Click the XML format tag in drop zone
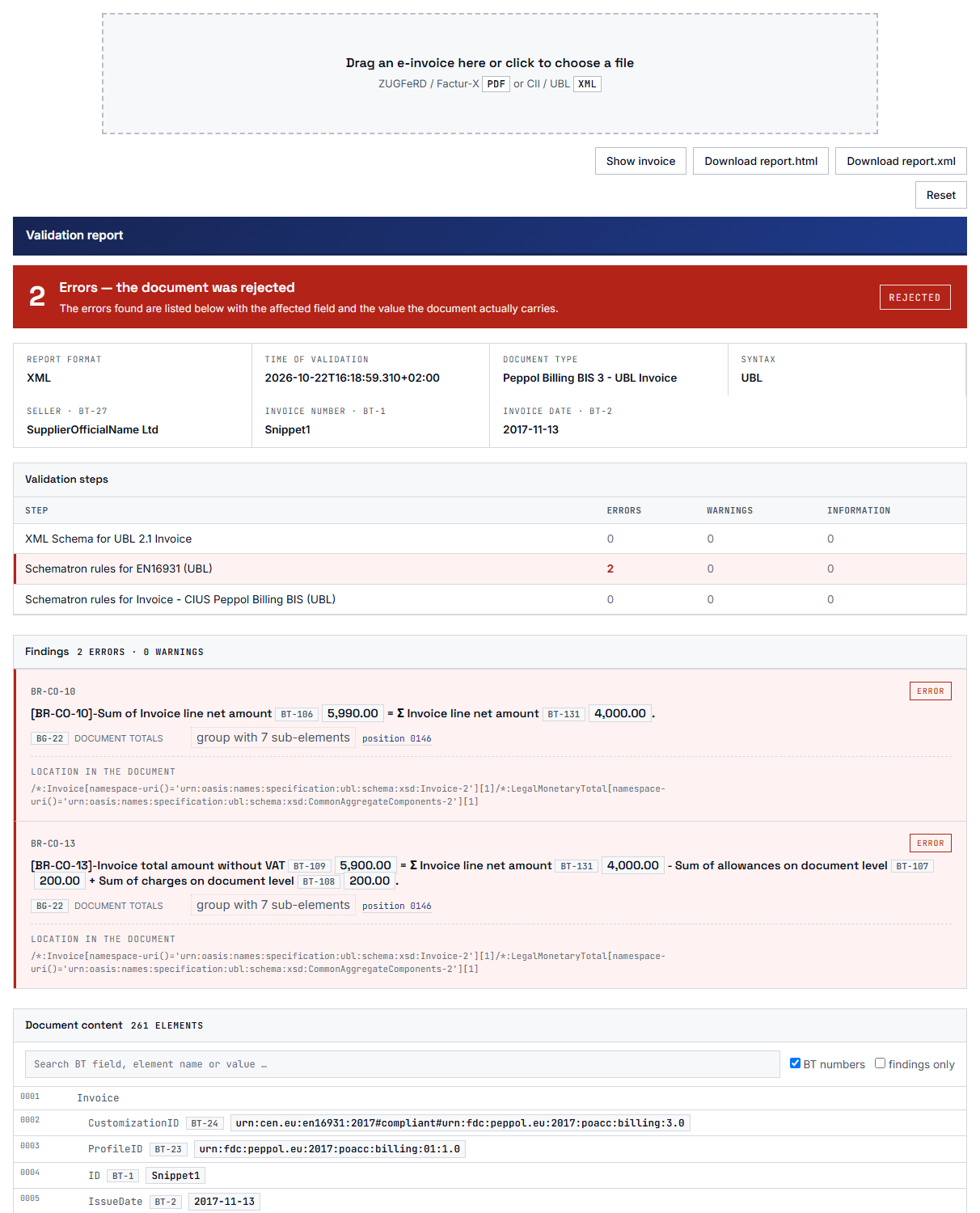The height and width of the screenshot is (1213, 980). (x=587, y=84)
